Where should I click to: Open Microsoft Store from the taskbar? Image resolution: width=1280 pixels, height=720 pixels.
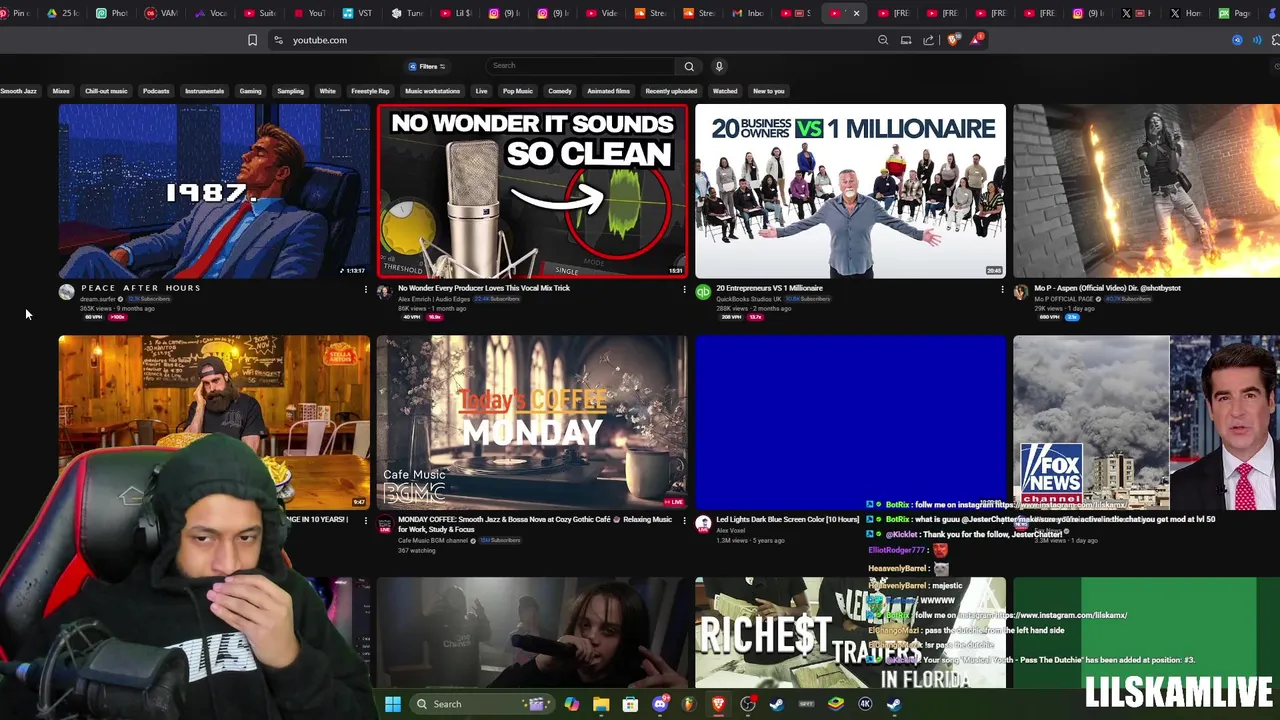tap(630, 704)
